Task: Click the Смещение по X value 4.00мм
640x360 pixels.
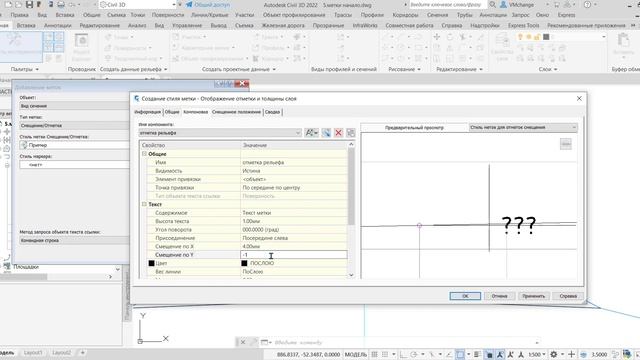Action: click(x=294, y=247)
